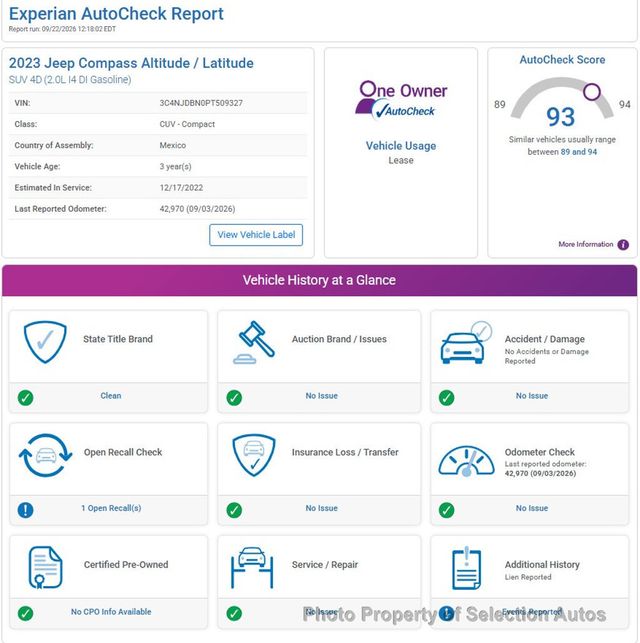Click the Auction Brand gavel icon
Viewport: 640px width, 643px height.
254,342
